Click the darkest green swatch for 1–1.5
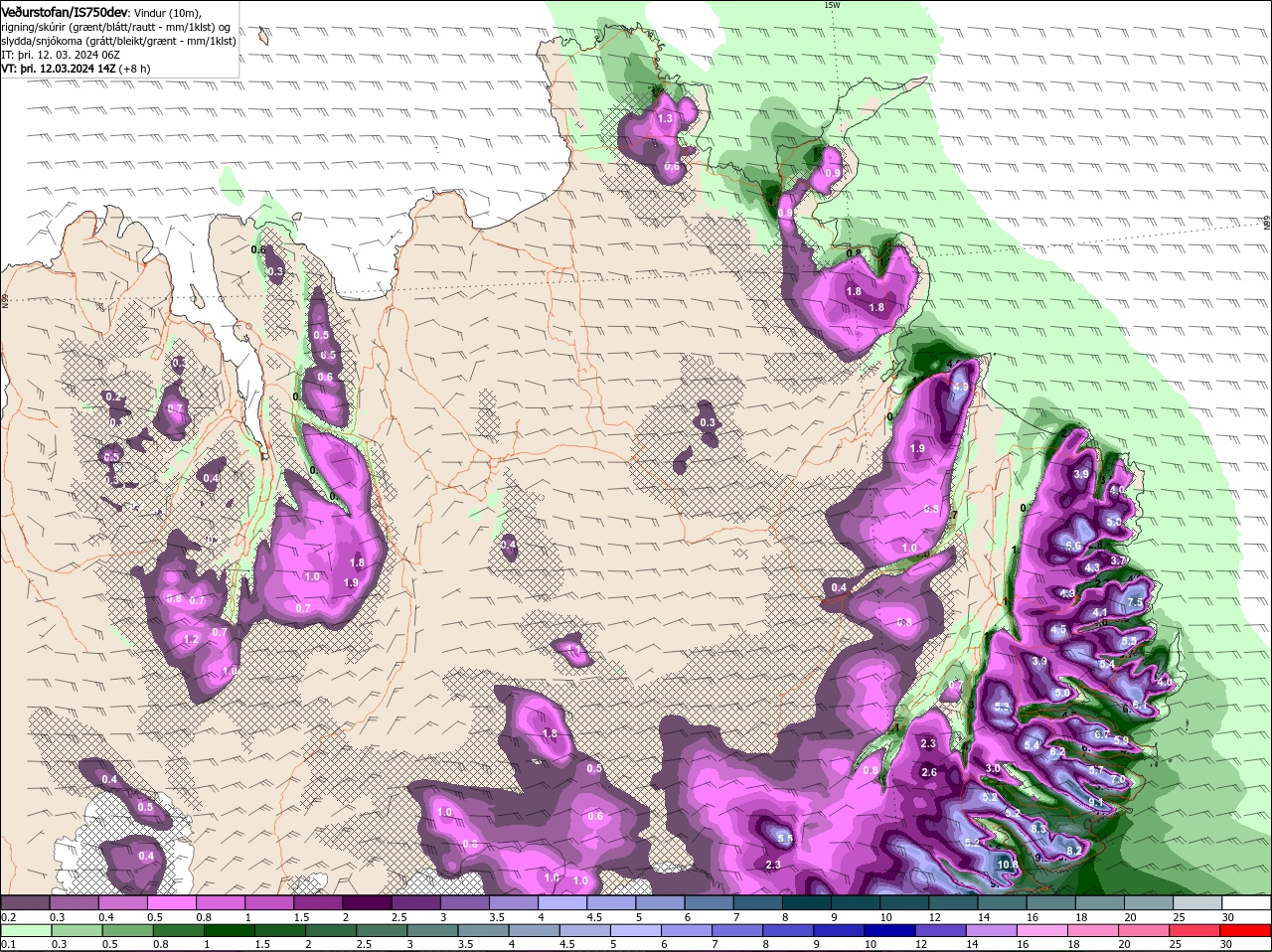 pos(229,930)
